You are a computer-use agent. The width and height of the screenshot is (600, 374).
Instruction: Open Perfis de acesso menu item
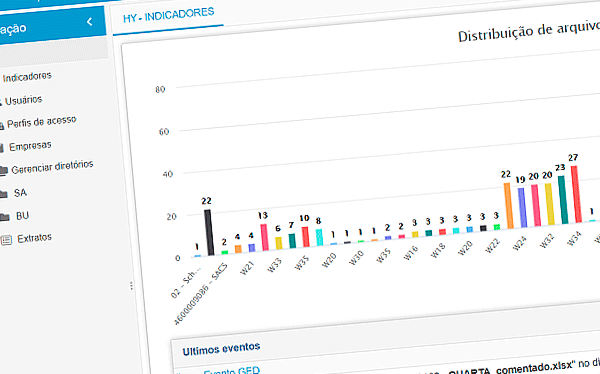41,122
